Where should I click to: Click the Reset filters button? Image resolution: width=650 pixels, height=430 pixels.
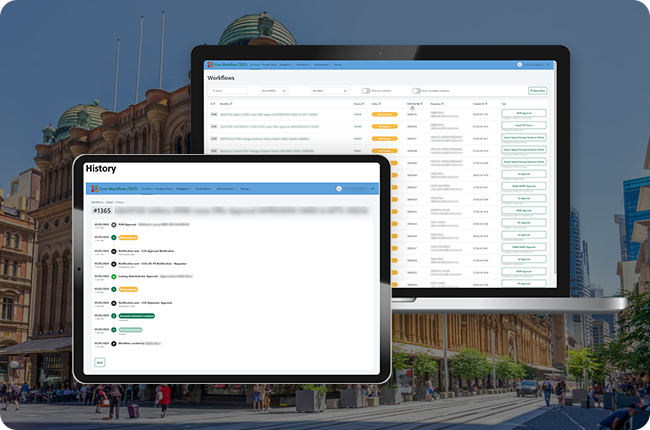(x=538, y=90)
